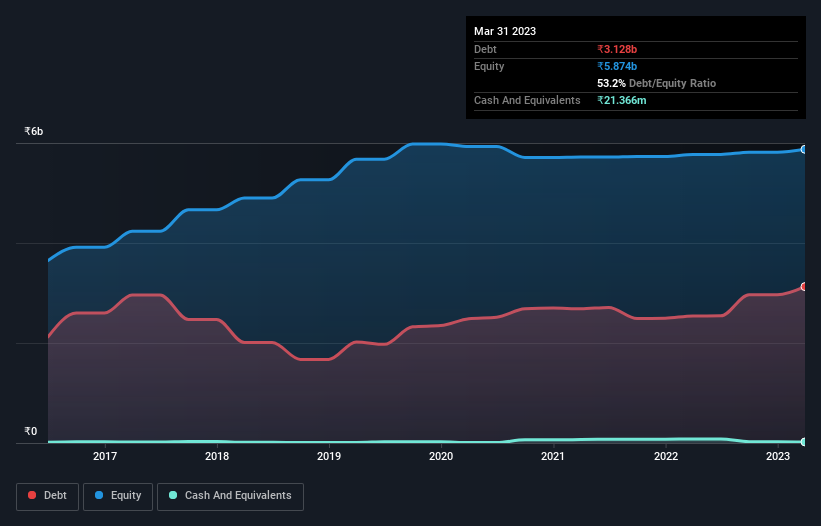Click the Equity row label in tooltip
The width and height of the screenshot is (821, 526).
pyautogui.click(x=489, y=66)
